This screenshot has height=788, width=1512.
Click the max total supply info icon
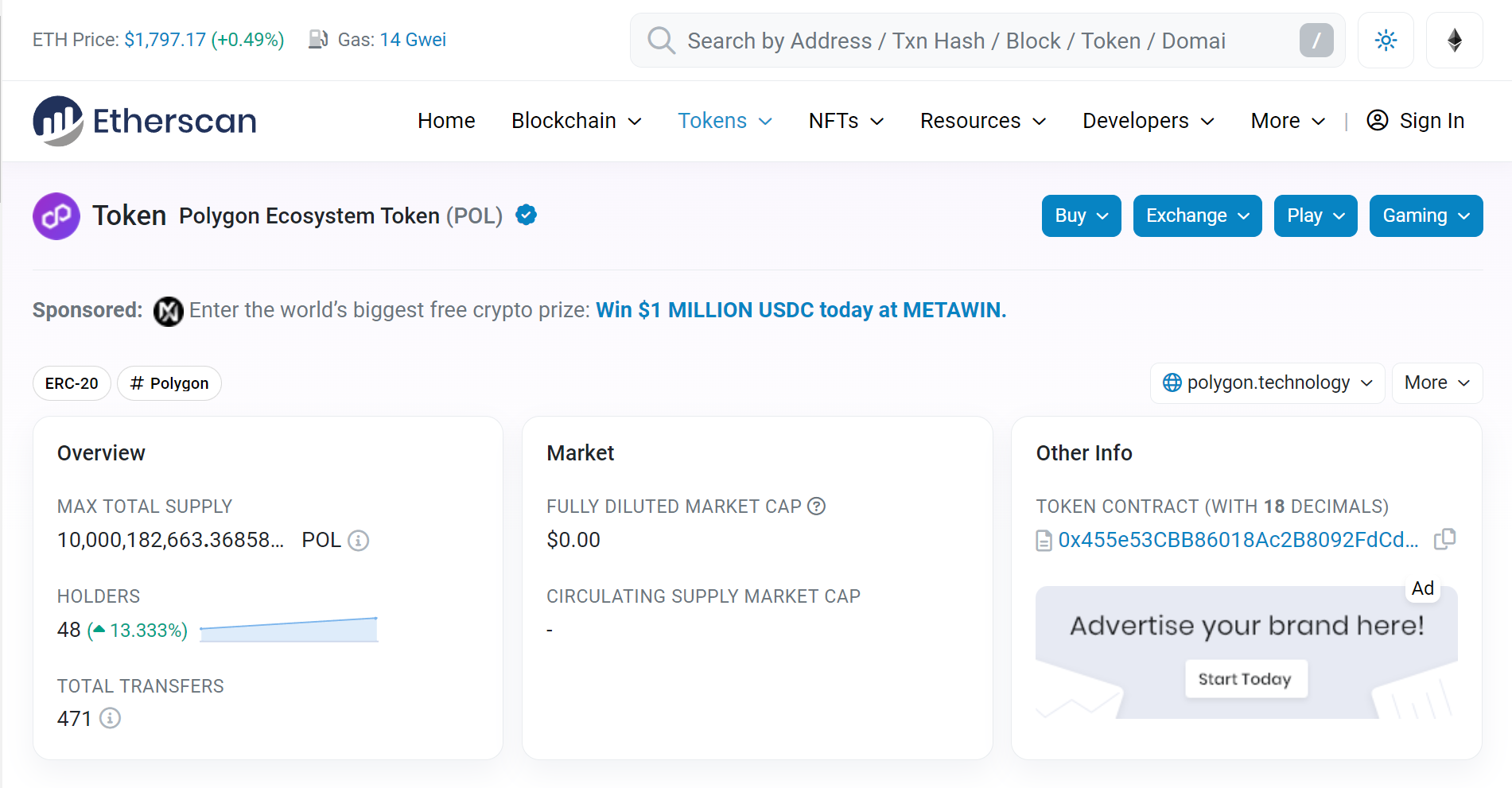pyautogui.click(x=359, y=541)
